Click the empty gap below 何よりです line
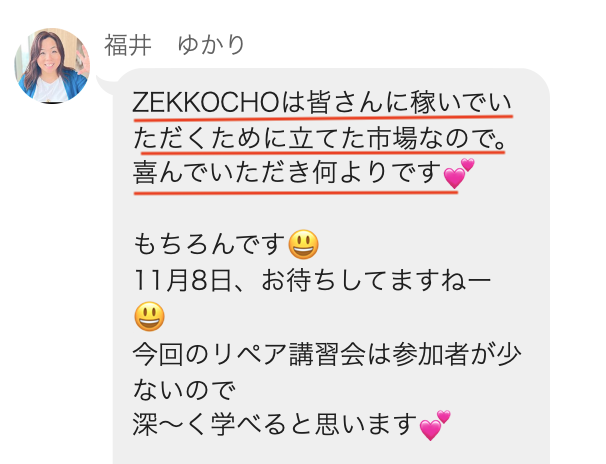 (x=330, y=211)
